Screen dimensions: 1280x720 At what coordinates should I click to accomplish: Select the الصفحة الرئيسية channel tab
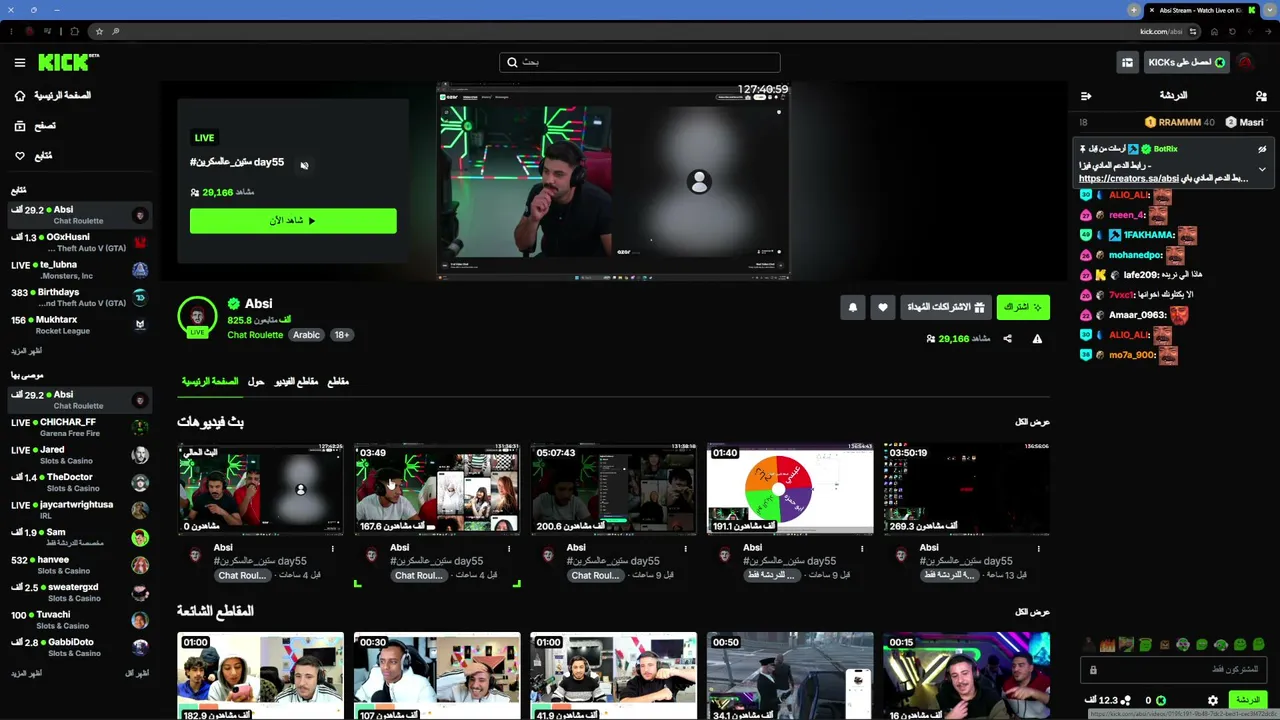click(x=210, y=381)
